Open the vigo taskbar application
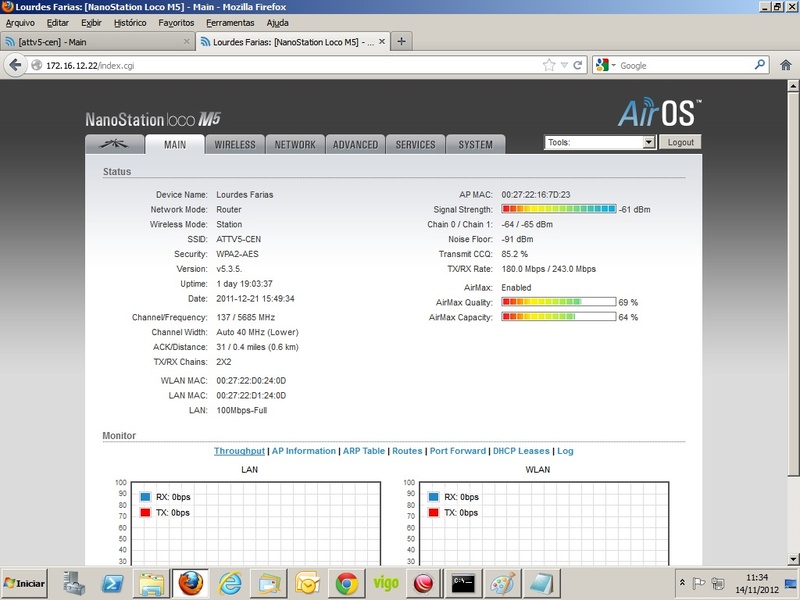This screenshot has width=800, height=600. tap(386, 583)
